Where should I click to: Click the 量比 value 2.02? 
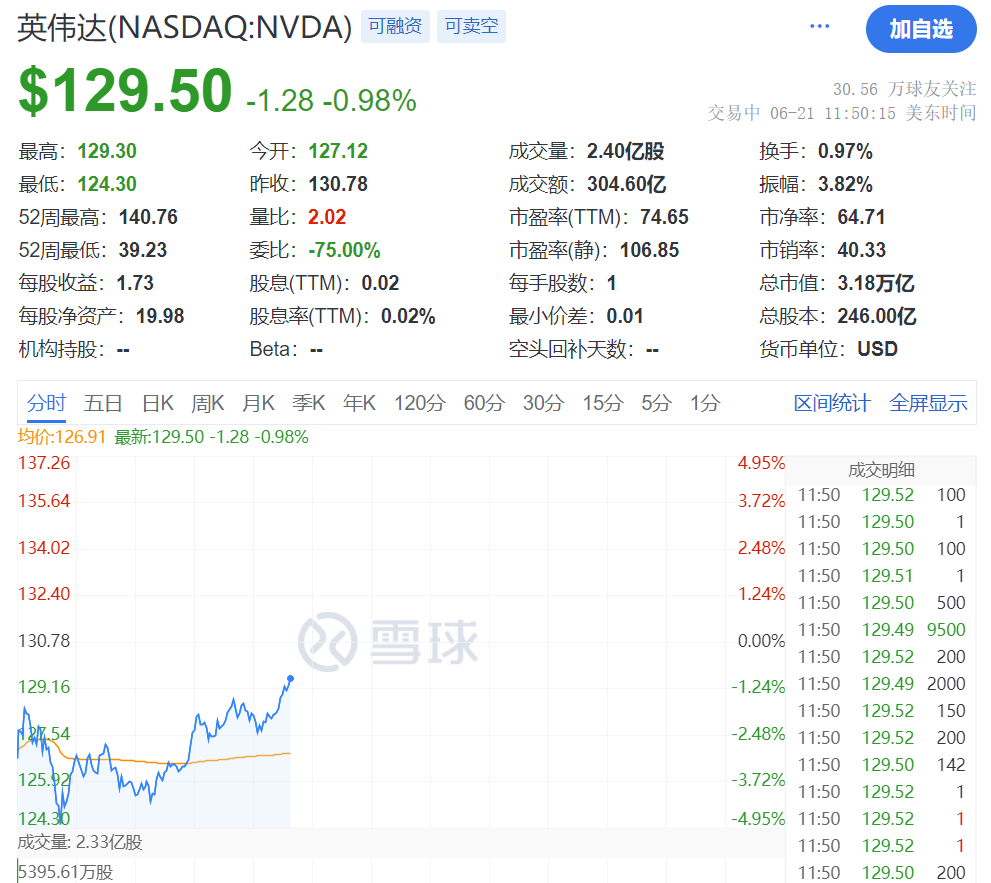[x=327, y=217]
